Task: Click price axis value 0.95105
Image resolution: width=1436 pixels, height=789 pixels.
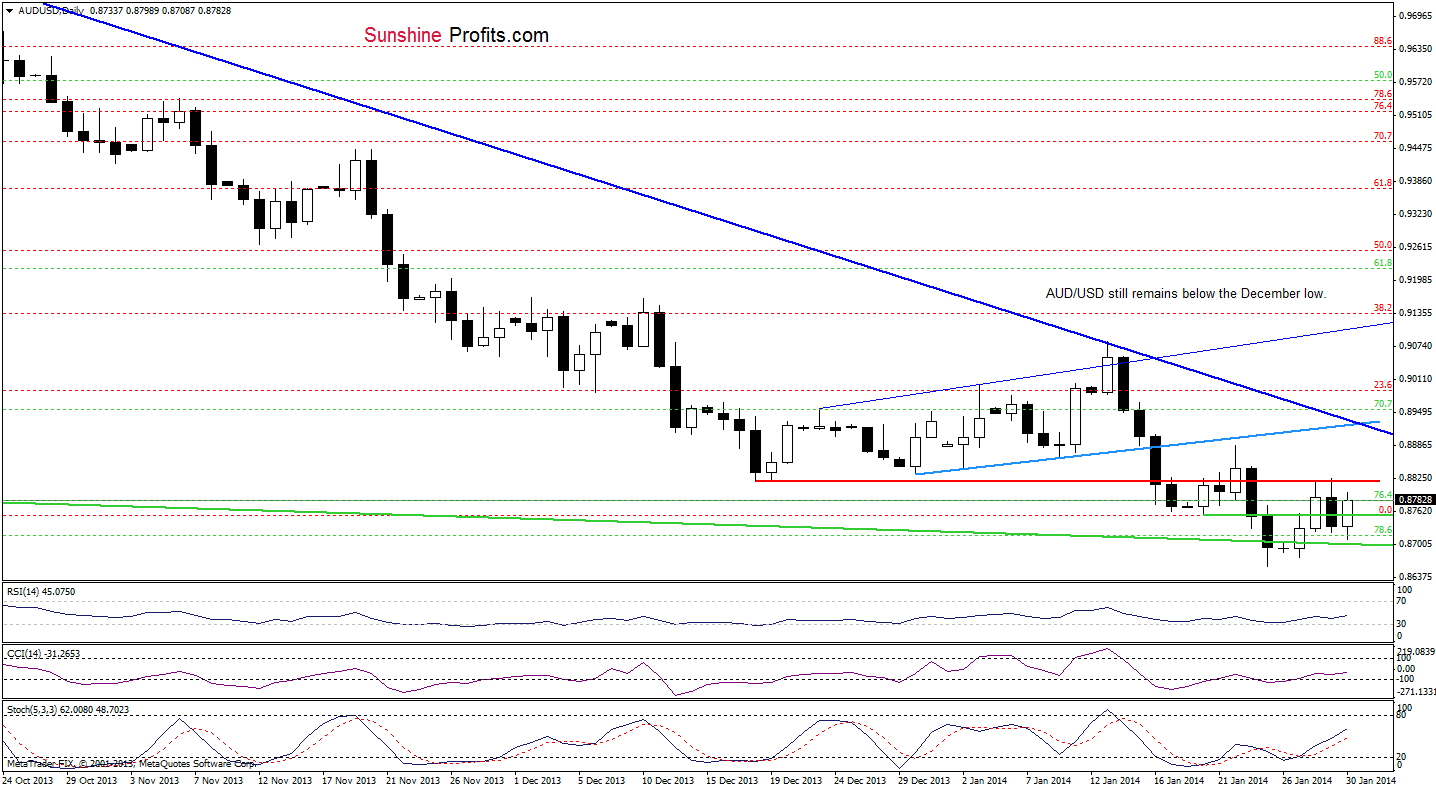Action: pyautogui.click(x=1416, y=115)
